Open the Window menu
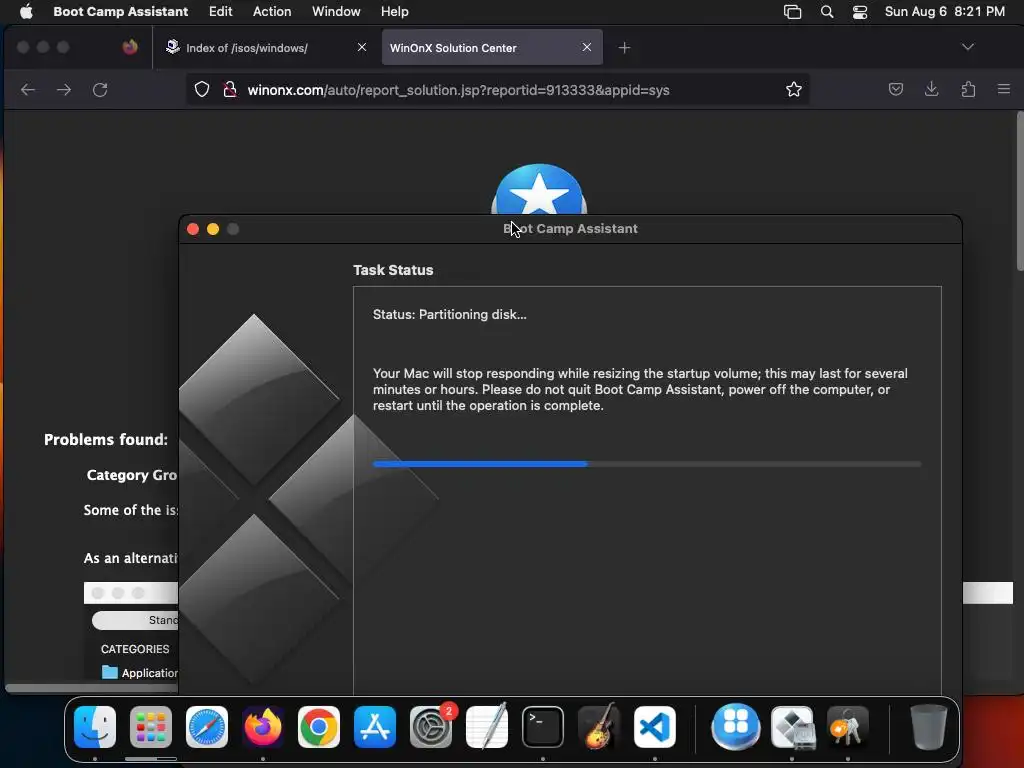1024x768 pixels. (x=336, y=11)
